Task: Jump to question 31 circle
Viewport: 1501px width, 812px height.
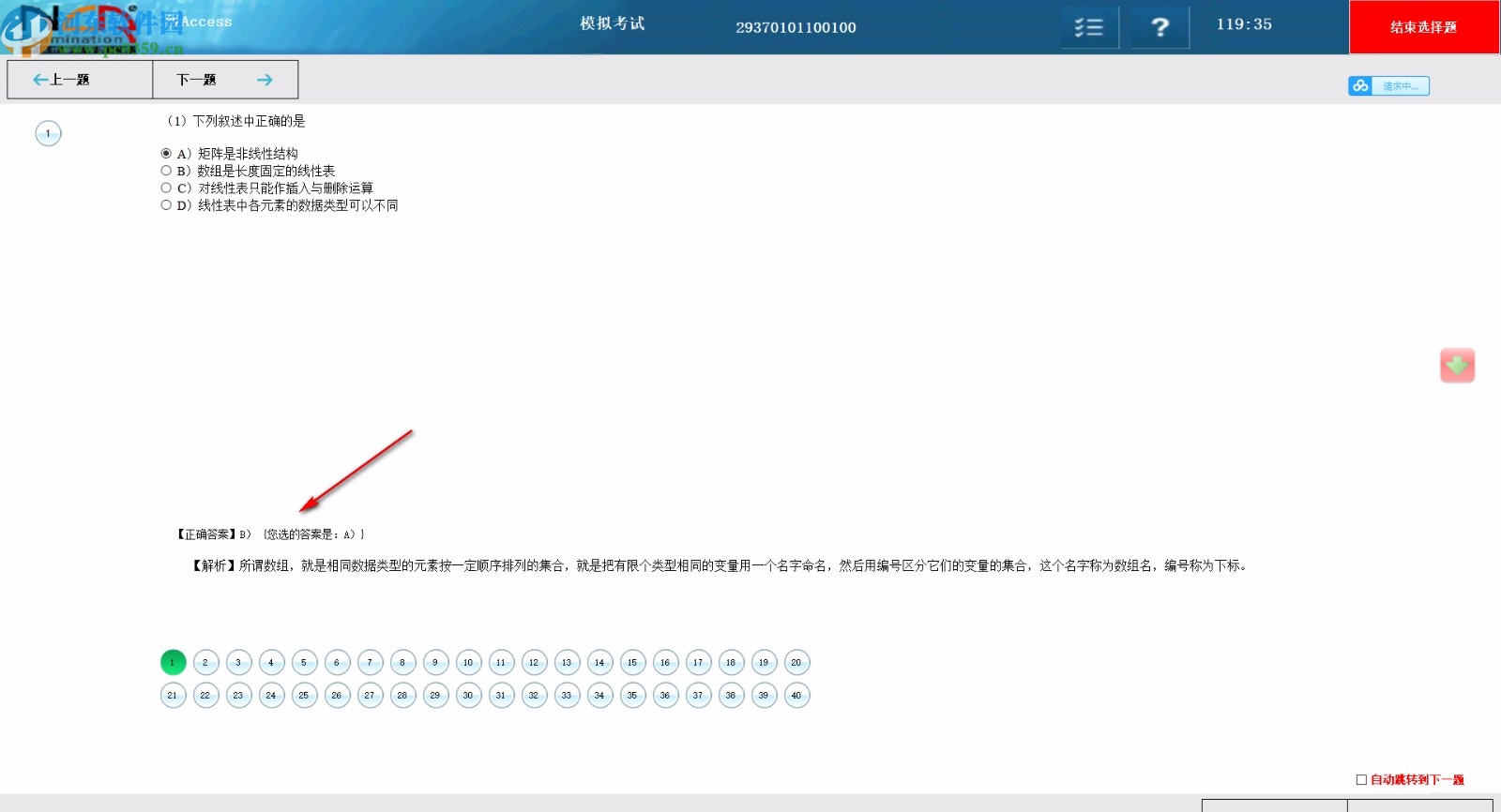Action: [501, 696]
